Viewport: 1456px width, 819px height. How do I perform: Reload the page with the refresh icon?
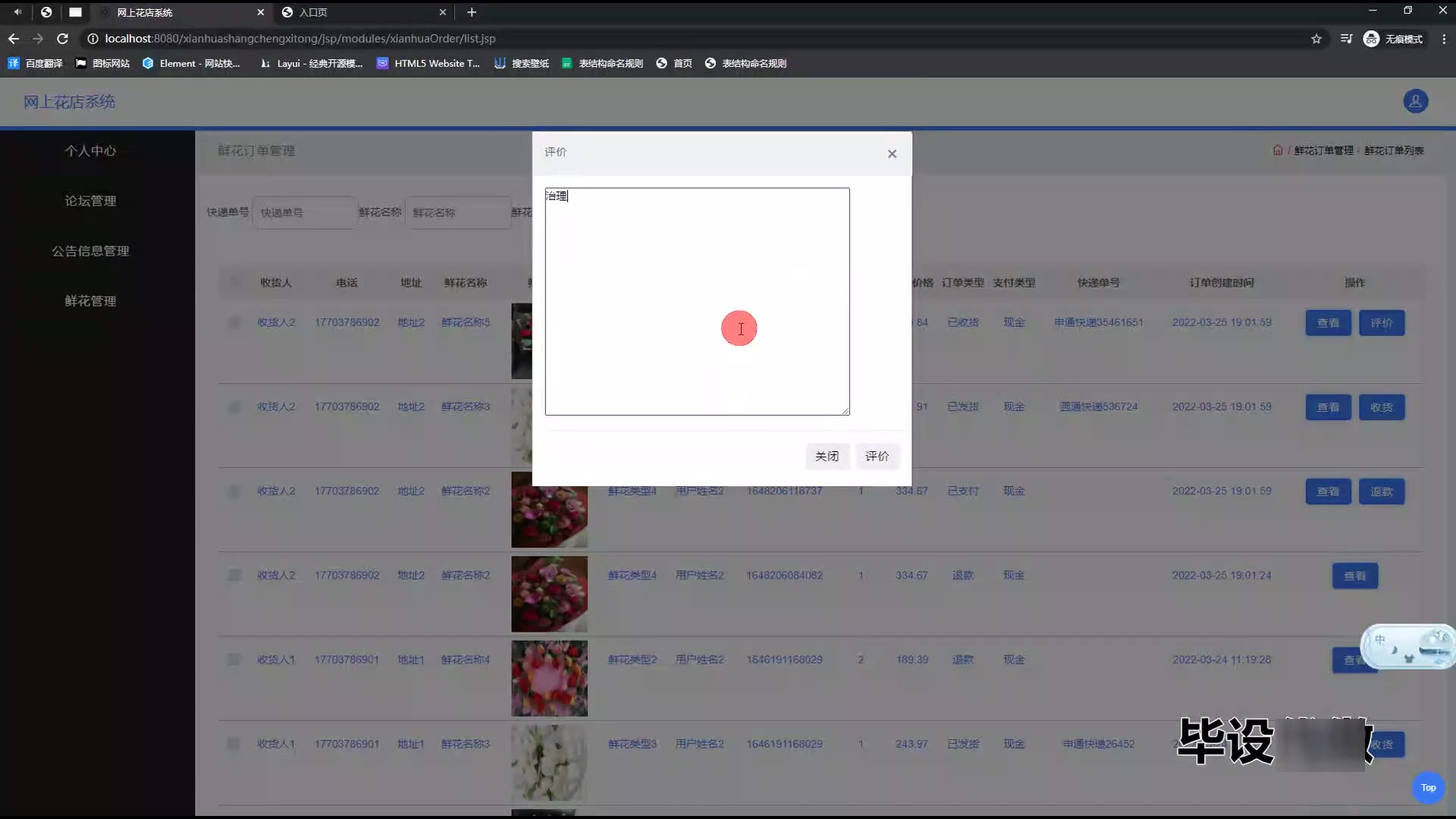[63, 39]
